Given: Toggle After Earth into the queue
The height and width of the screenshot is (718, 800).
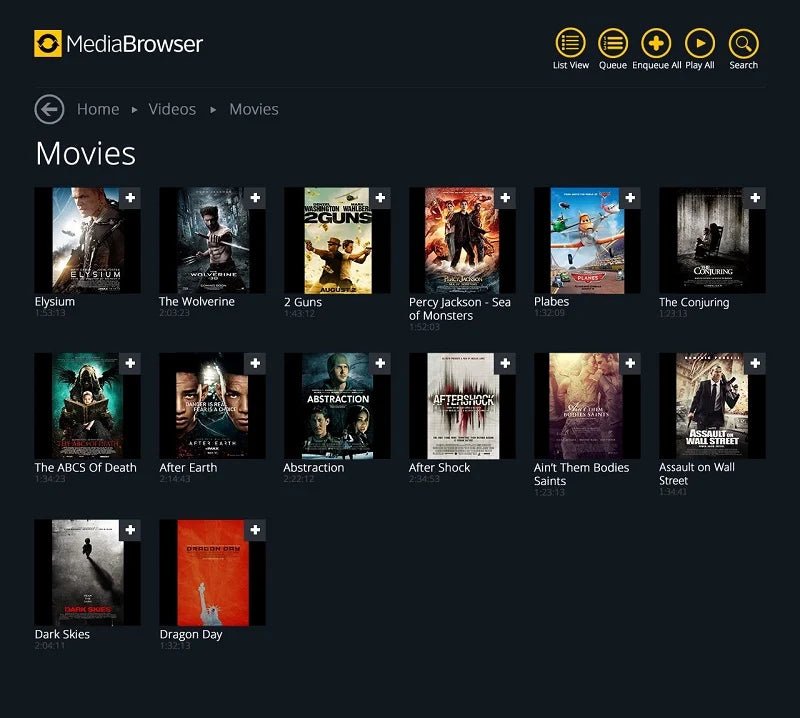Looking at the screenshot, I should coord(256,363).
